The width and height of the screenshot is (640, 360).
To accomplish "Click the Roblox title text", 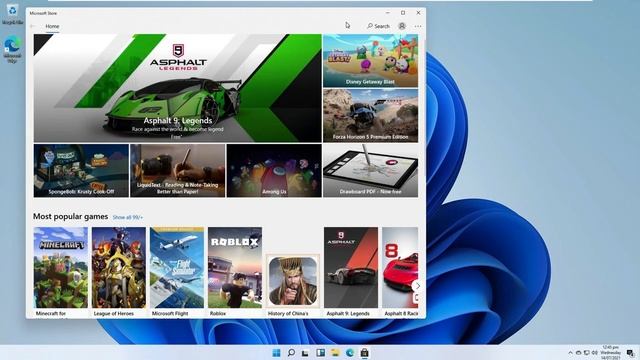I will click(218, 313).
